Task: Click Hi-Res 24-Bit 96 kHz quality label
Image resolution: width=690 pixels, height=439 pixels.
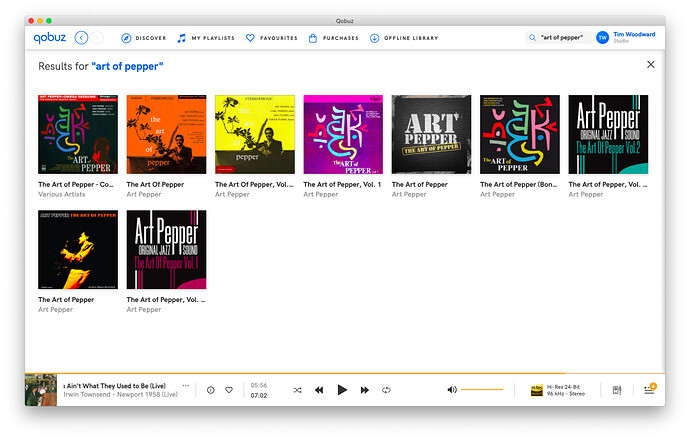Action: coord(565,390)
